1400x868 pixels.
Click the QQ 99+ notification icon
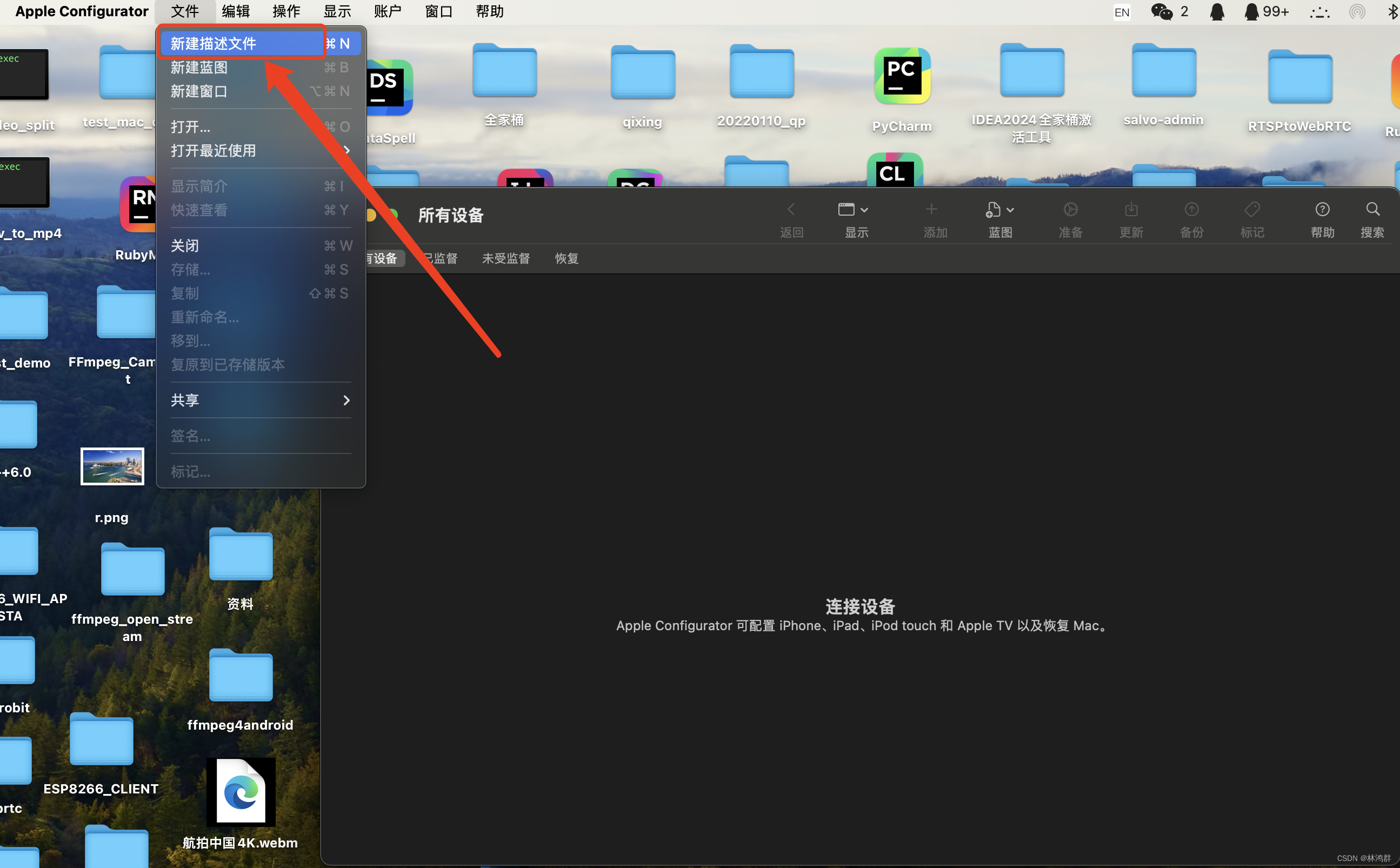point(1266,11)
